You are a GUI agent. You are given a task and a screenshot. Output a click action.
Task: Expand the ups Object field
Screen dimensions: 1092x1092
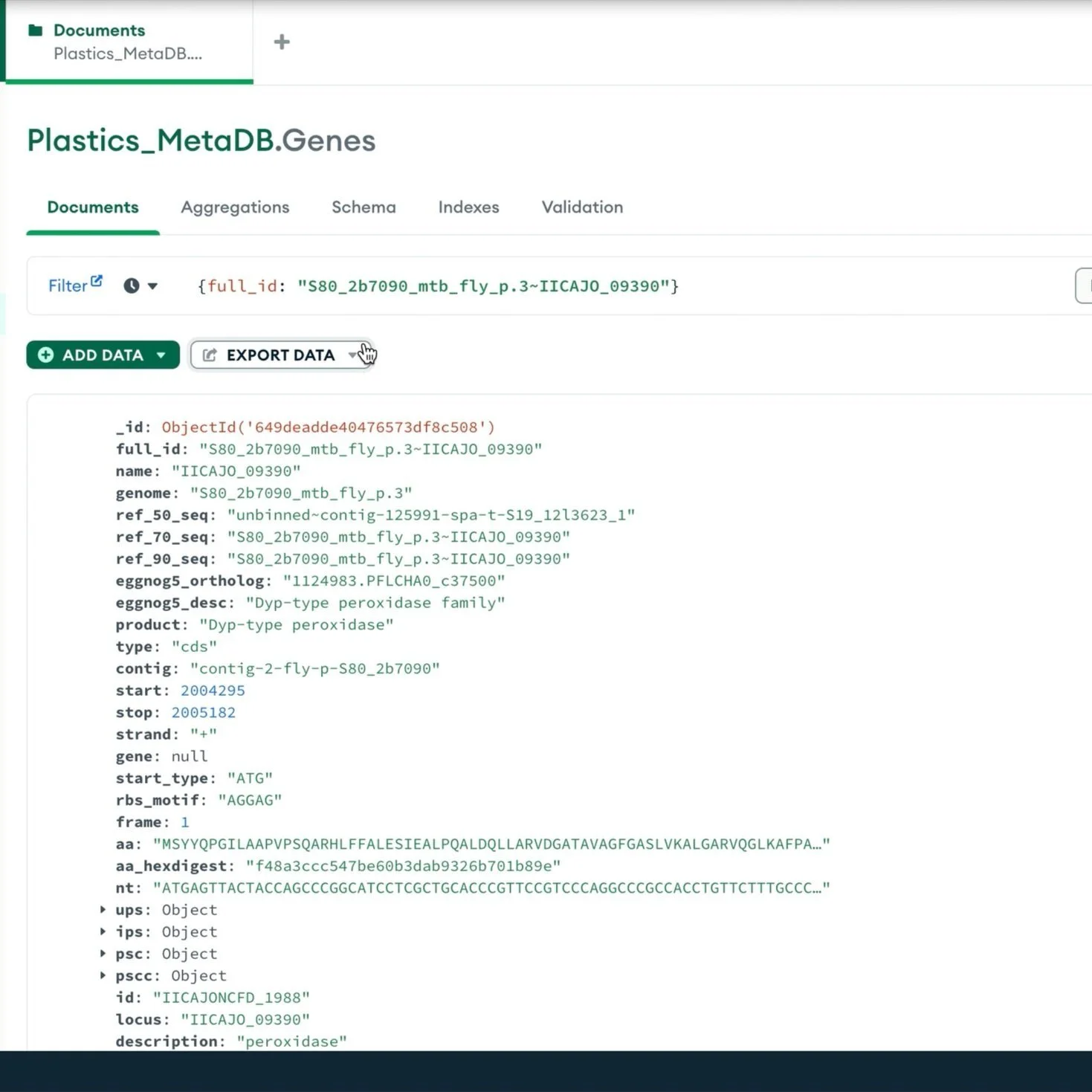tap(103, 909)
